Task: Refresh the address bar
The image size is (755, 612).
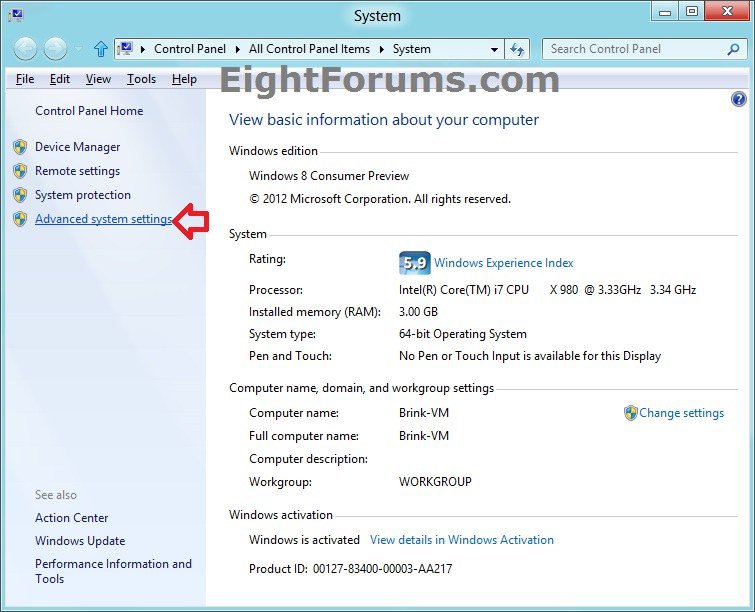Action: [517, 49]
